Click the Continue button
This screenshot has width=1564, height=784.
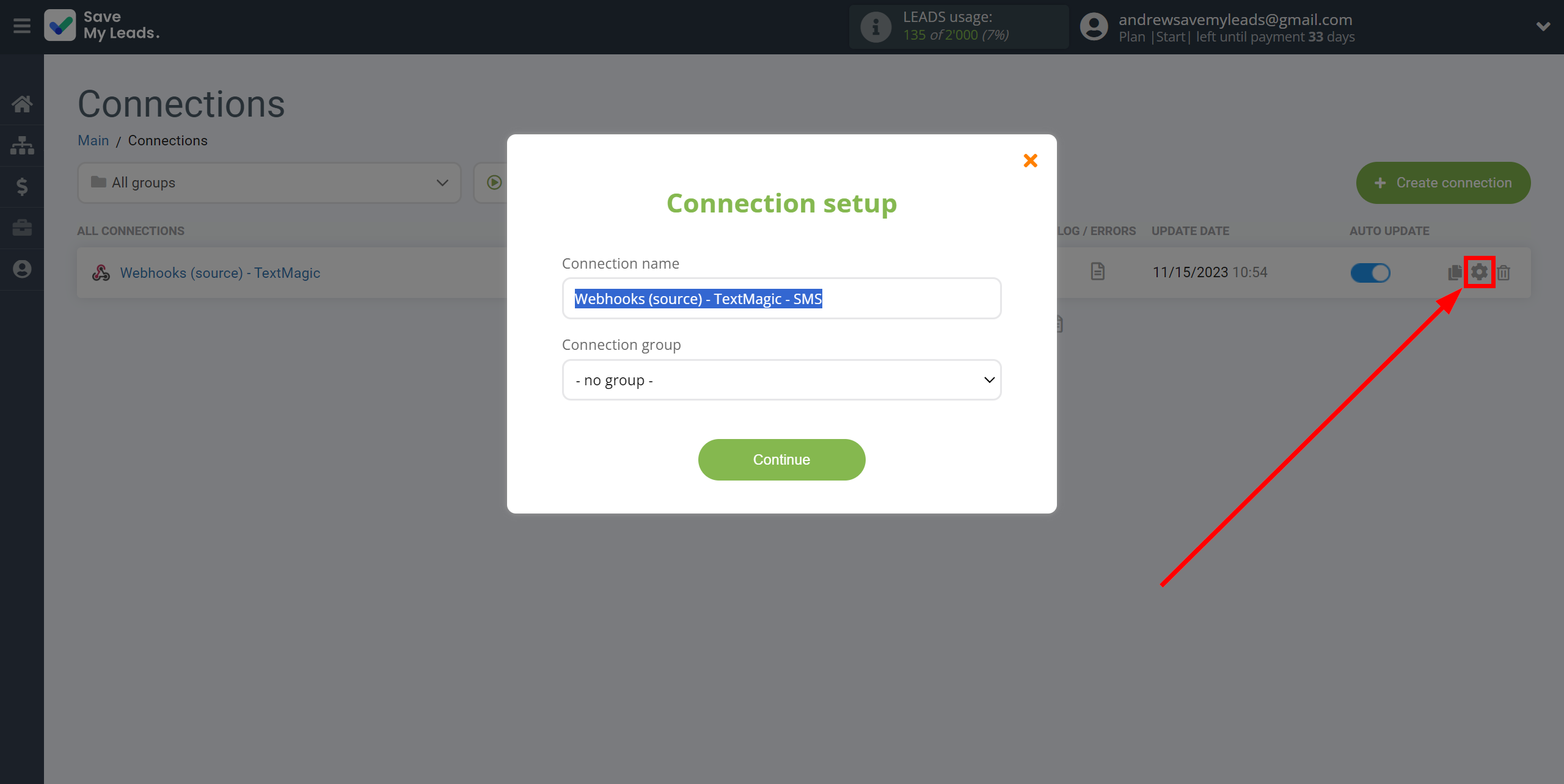[x=781, y=459]
